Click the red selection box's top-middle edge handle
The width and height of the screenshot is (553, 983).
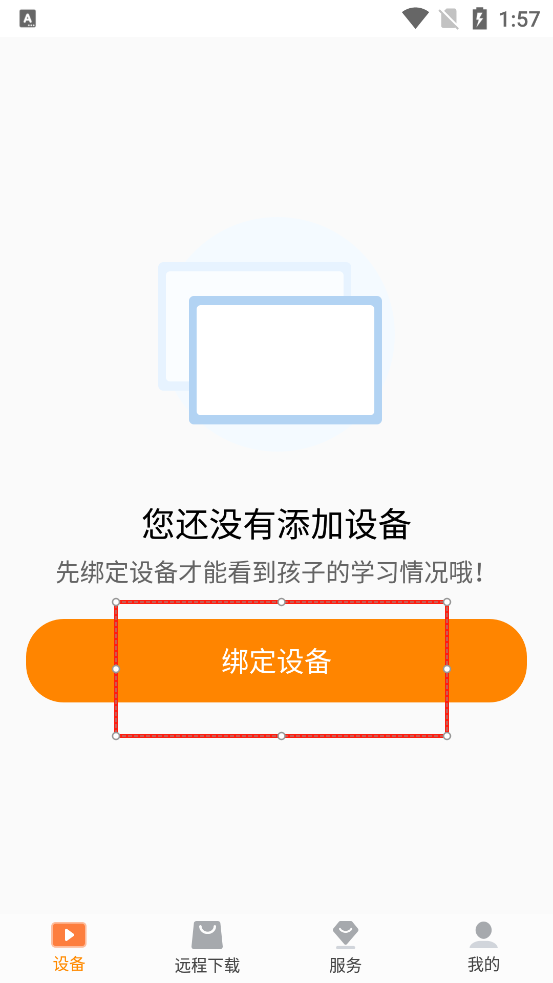282,602
